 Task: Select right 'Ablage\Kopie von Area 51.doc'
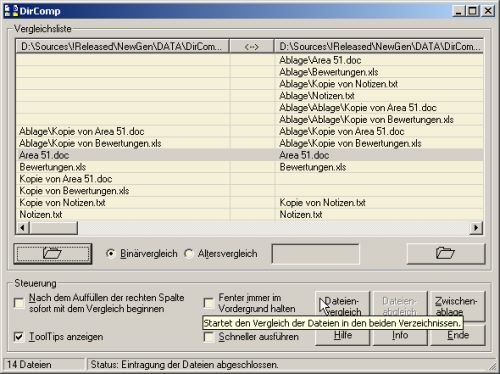(342, 131)
